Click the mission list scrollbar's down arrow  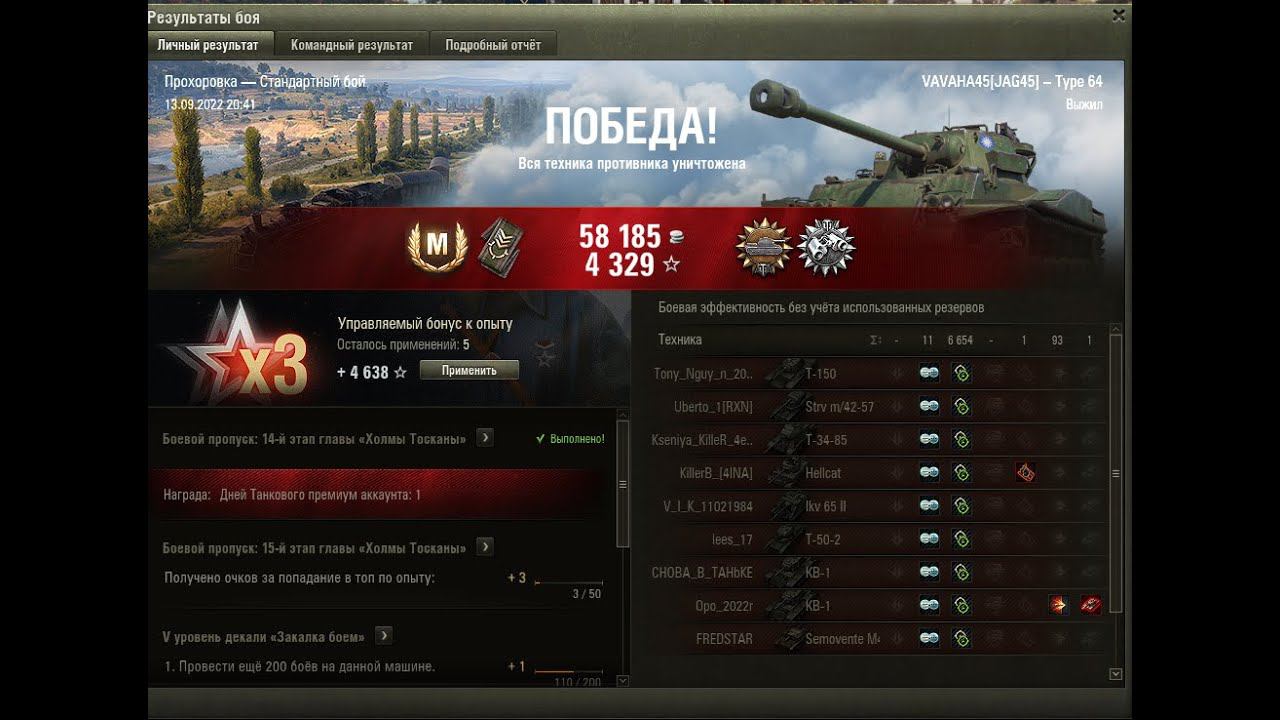pyautogui.click(x=623, y=681)
